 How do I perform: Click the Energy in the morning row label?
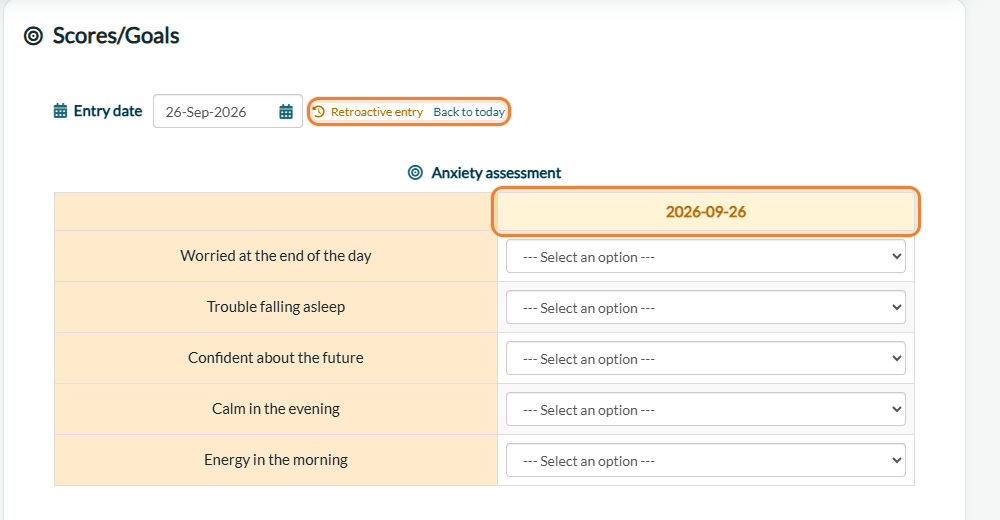276,460
